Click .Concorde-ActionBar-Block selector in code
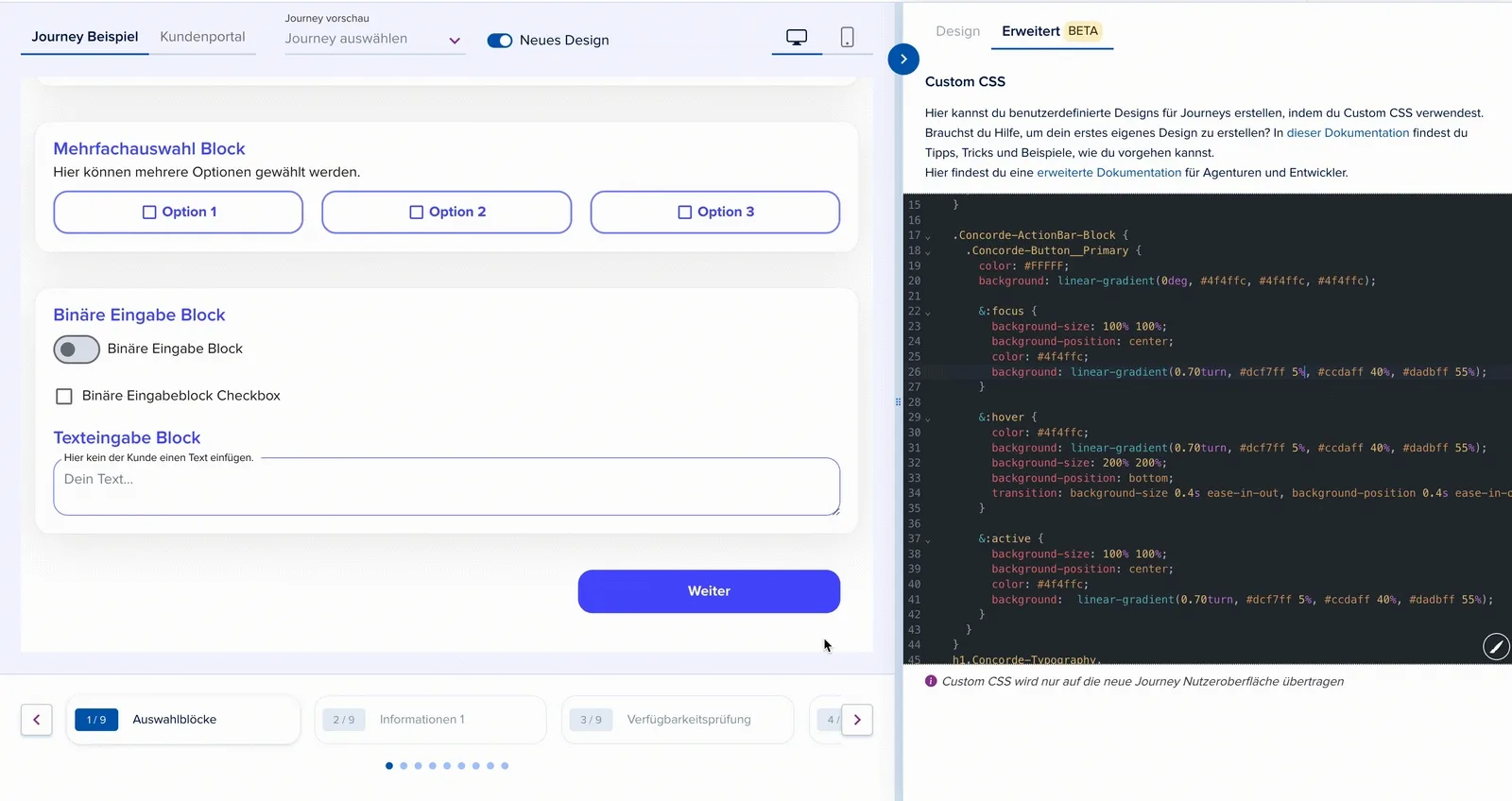Screen dimensions: 1512x801 (1034, 236)
